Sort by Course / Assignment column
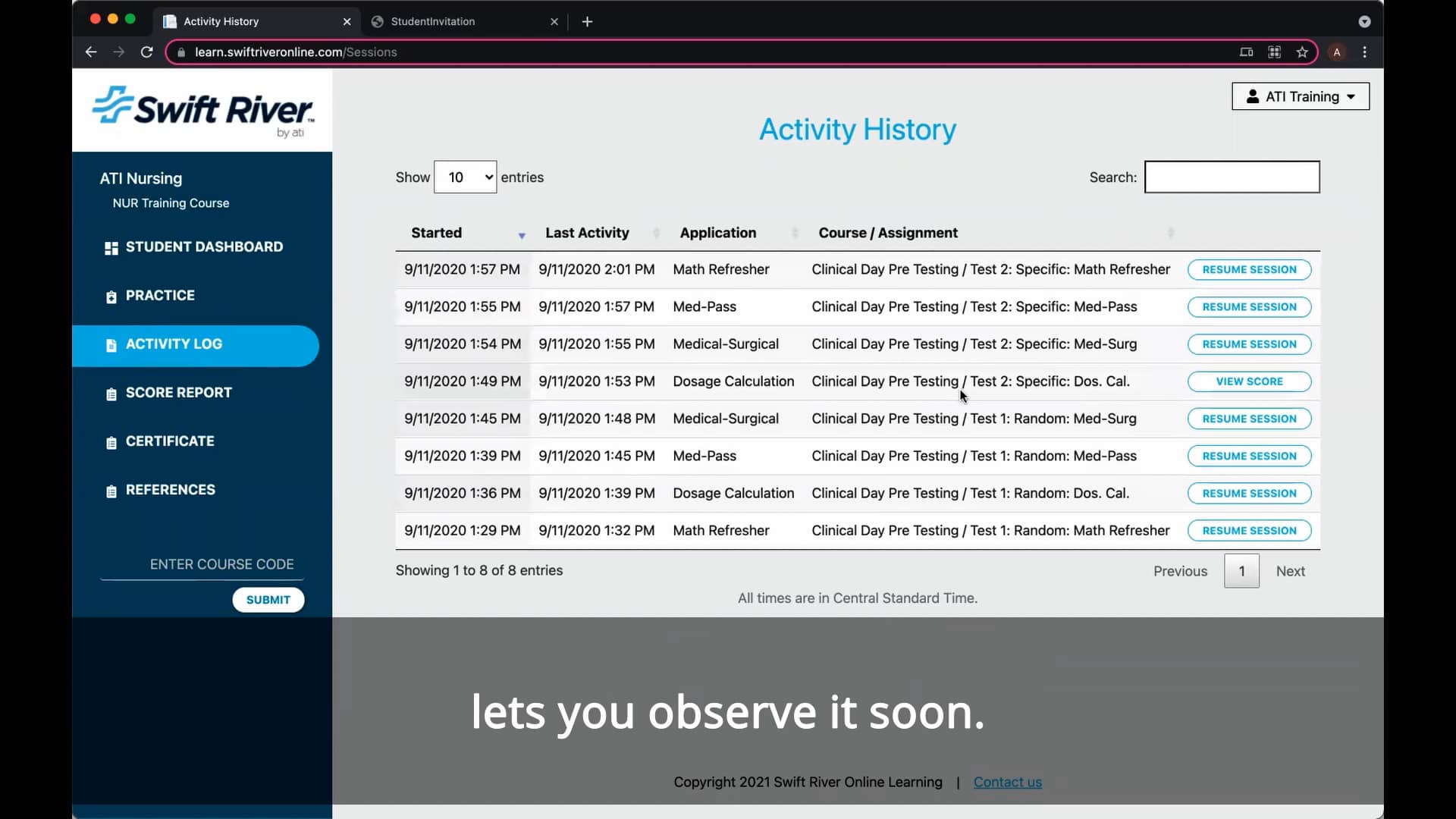This screenshot has height=819, width=1456. (1170, 233)
